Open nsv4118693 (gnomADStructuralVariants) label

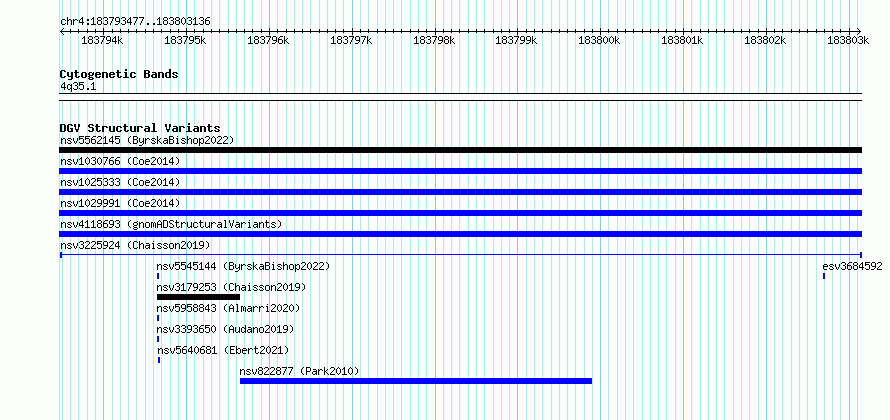point(171,224)
